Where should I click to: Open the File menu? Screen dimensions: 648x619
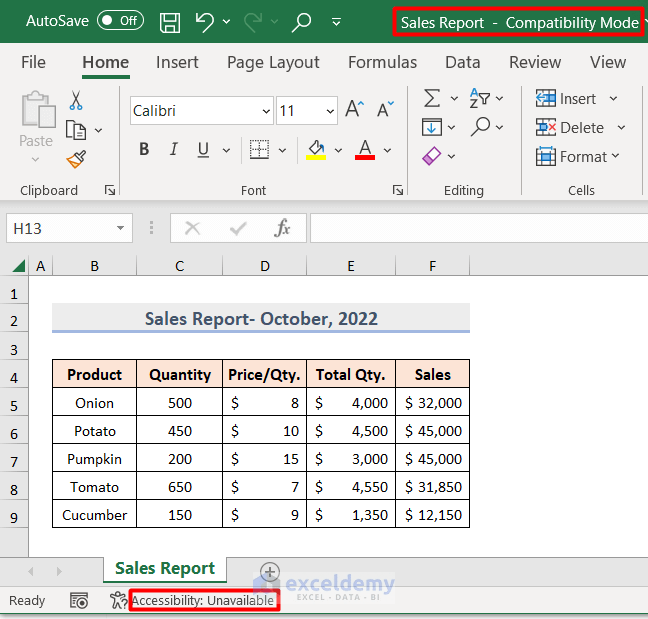(33, 62)
